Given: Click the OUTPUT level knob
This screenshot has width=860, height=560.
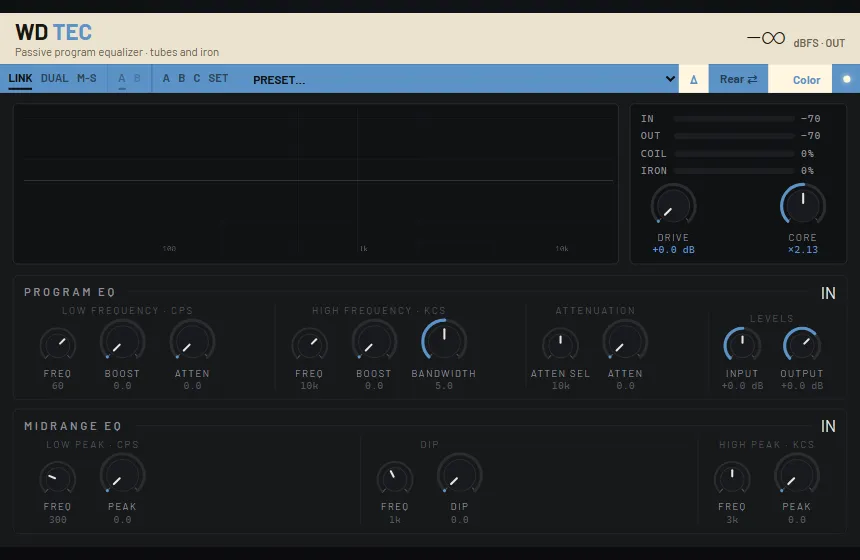Looking at the screenshot, I should click(x=801, y=346).
